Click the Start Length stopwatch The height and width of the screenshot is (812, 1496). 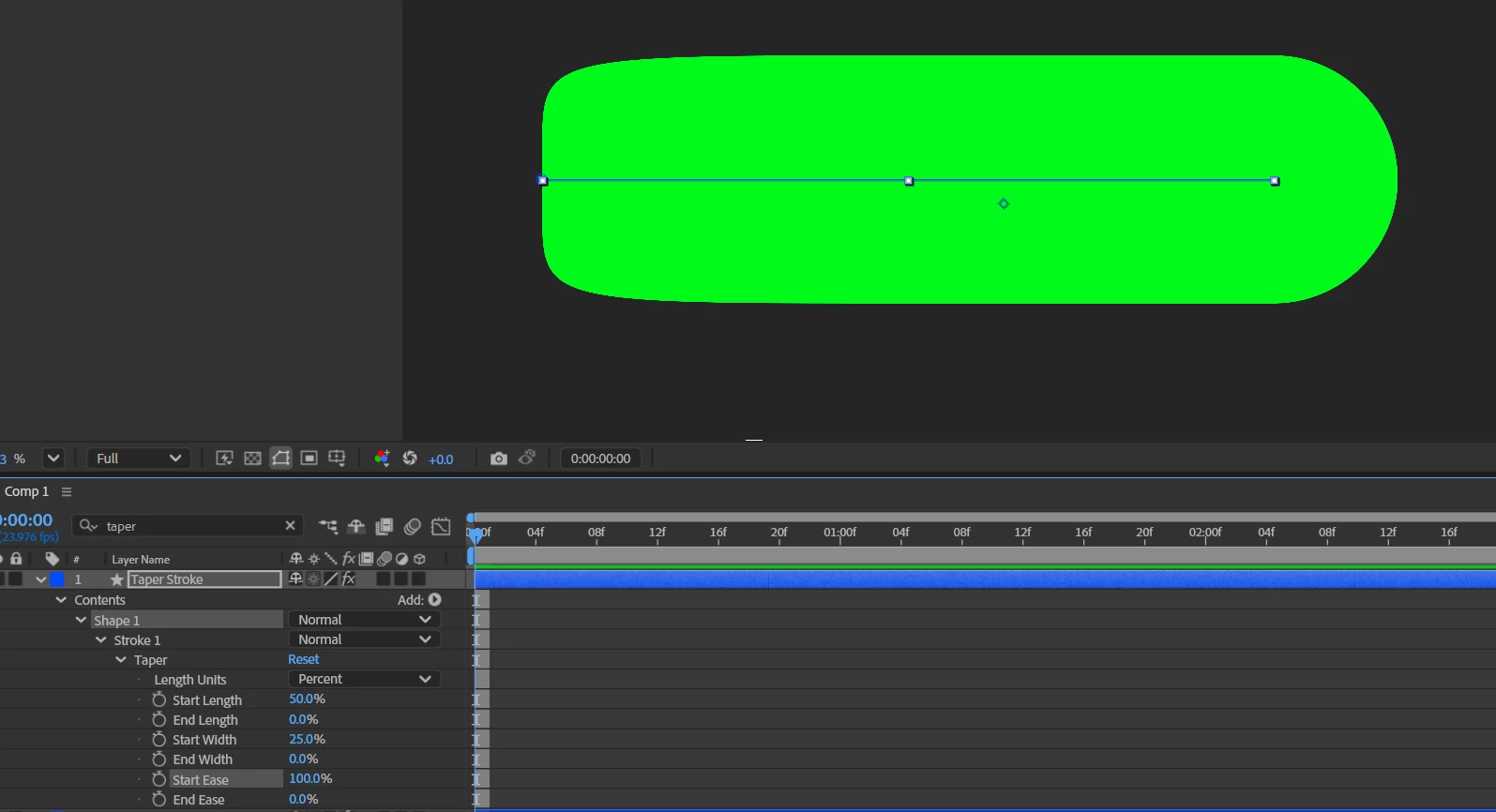159,699
